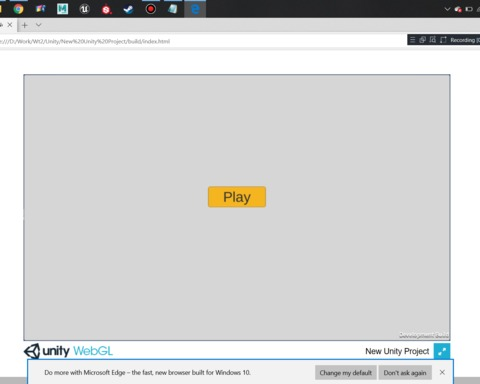Screen dimensions: 480x384
Task: Click the crop region icon in recording overlay
Action: coord(443,40)
